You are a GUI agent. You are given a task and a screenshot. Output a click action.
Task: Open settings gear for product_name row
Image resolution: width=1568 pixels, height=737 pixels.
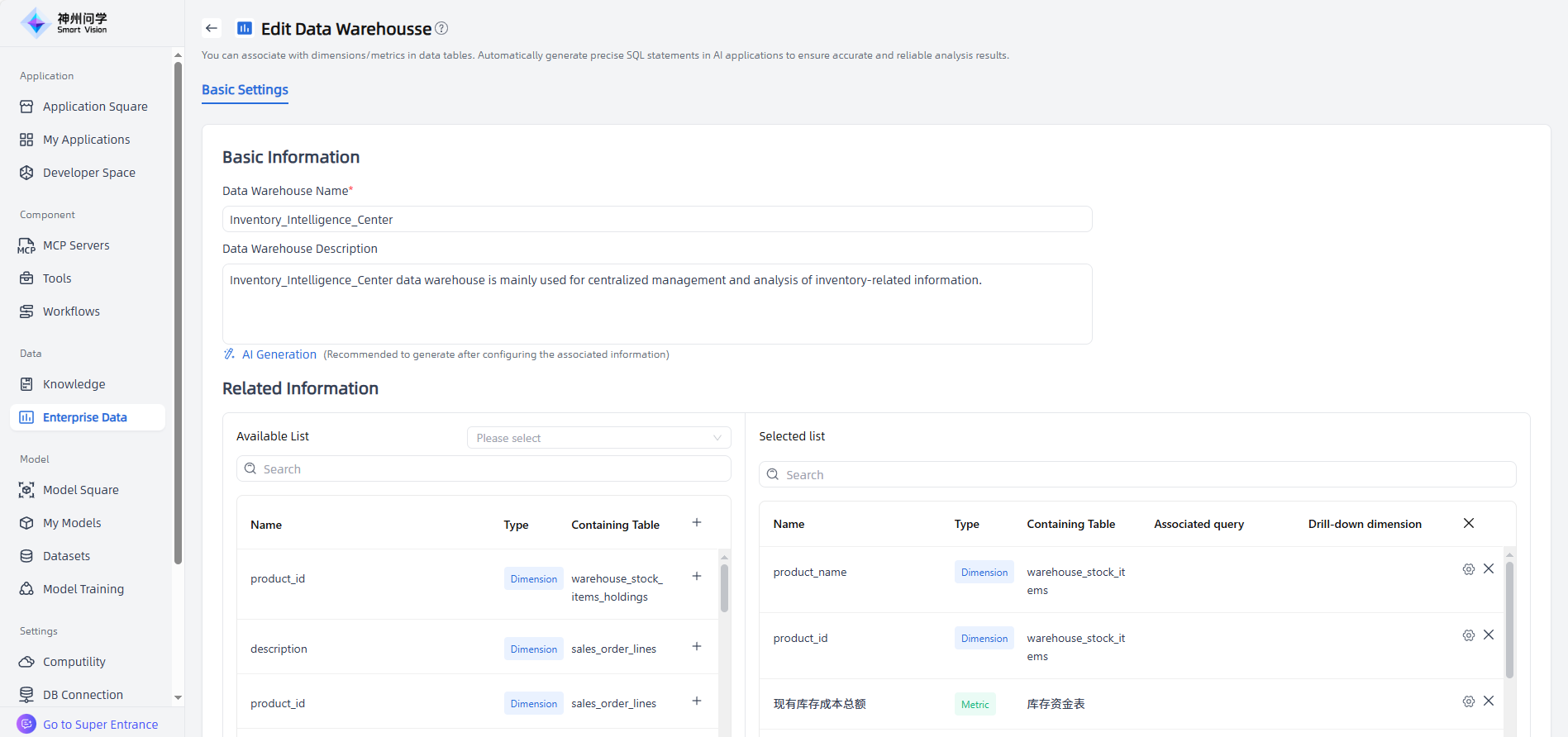[1468, 569]
